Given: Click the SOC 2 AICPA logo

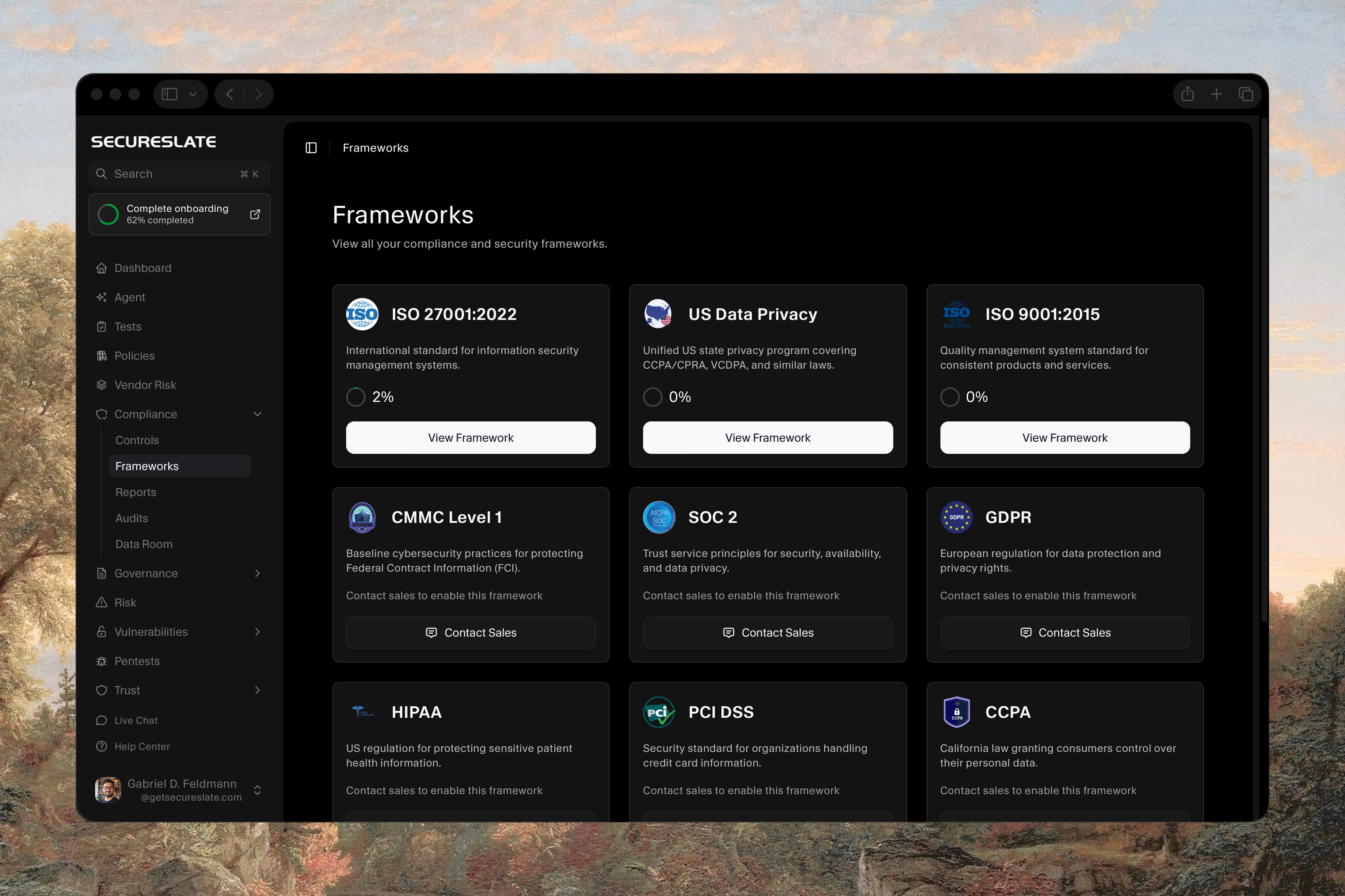Looking at the screenshot, I should [659, 517].
